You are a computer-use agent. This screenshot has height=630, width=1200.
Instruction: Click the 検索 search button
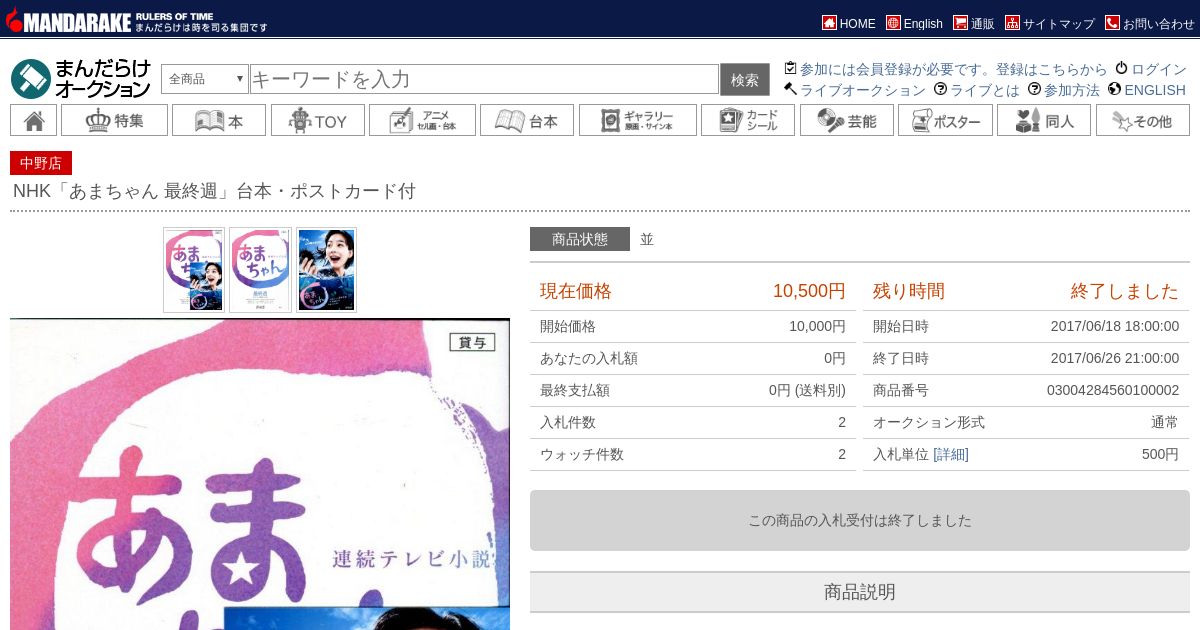click(745, 79)
